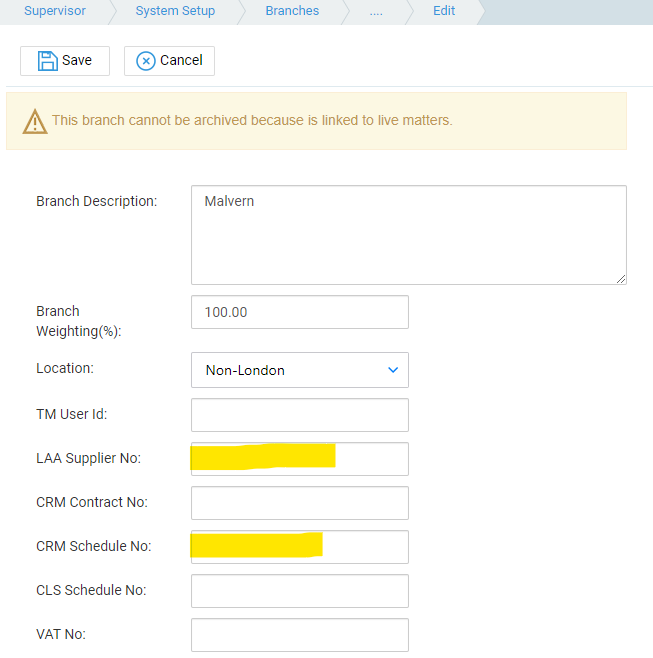Click the circled X Cancel icon
The image size is (653, 658).
tap(146, 61)
